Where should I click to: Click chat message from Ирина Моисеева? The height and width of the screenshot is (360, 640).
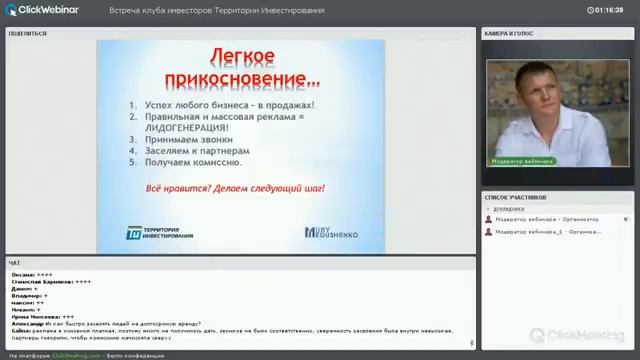42,317
